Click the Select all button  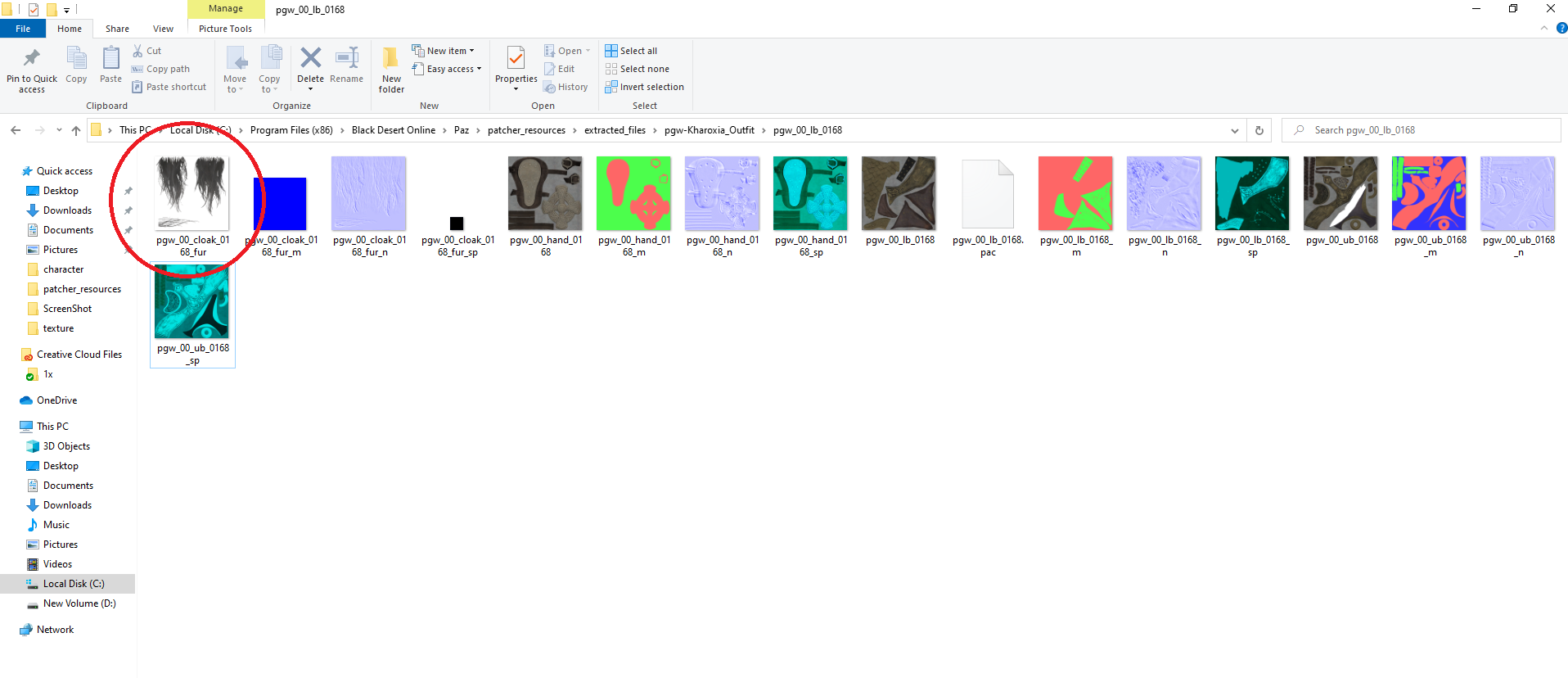pyautogui.click(x=631, y=51)
